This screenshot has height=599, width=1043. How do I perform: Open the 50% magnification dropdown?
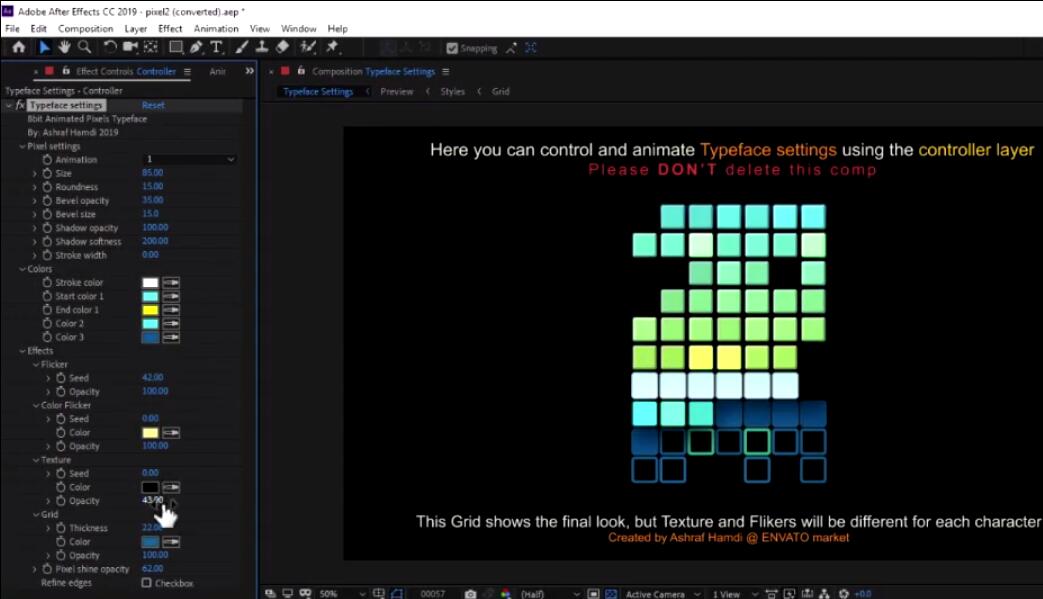click(341, 594)
